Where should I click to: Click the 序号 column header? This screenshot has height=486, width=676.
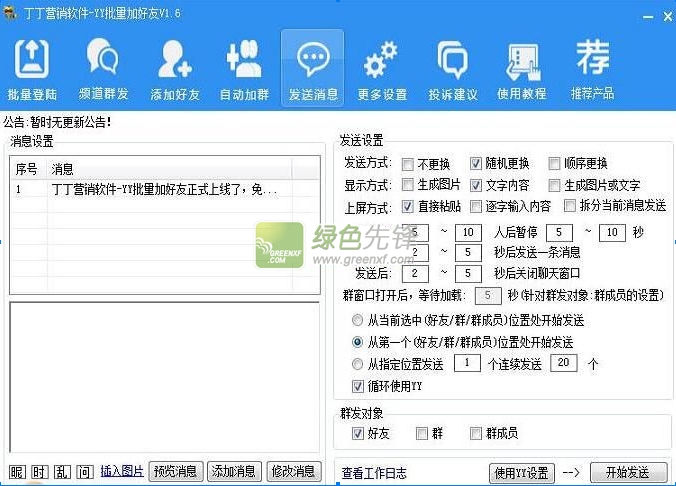(x=28, y=169)
